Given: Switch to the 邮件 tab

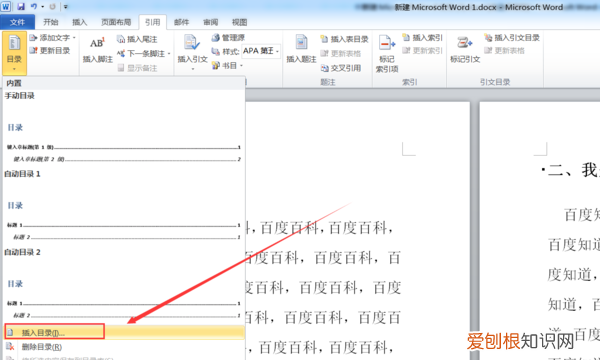Looking at the screenshot, I should point(181,22).
